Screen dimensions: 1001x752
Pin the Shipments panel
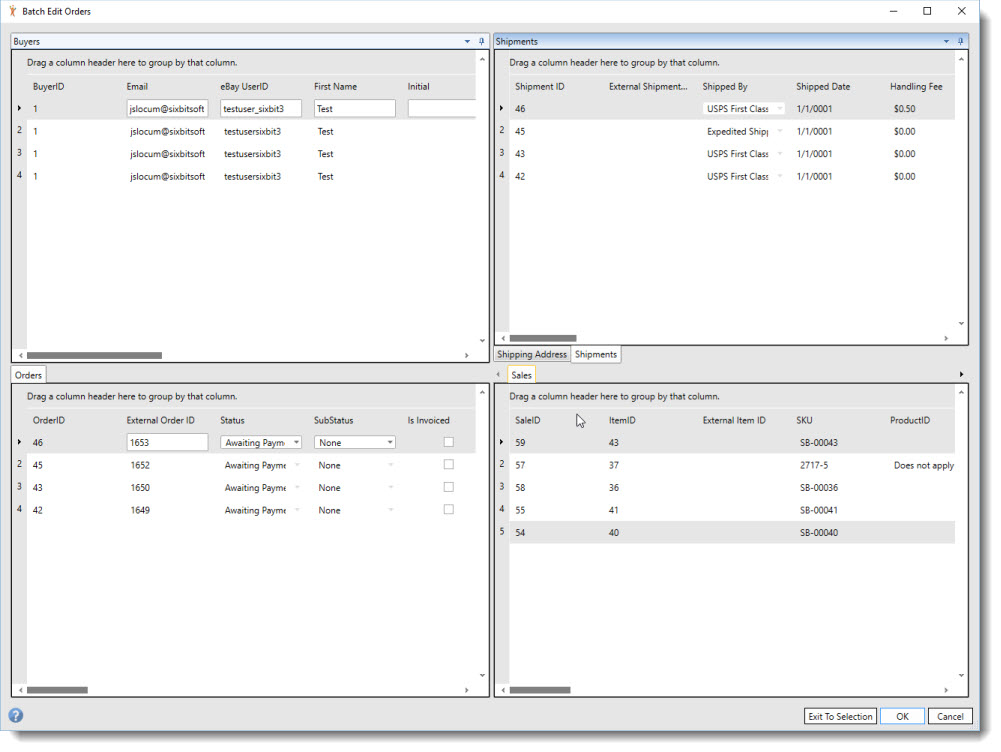point(961,41)
